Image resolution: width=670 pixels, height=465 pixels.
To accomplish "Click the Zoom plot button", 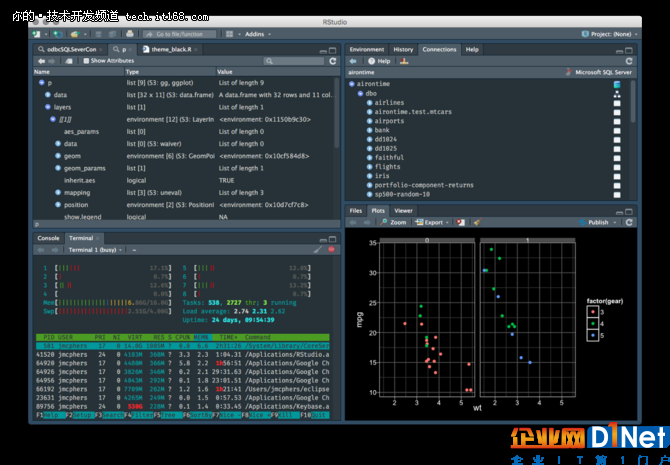I will 393,222.
